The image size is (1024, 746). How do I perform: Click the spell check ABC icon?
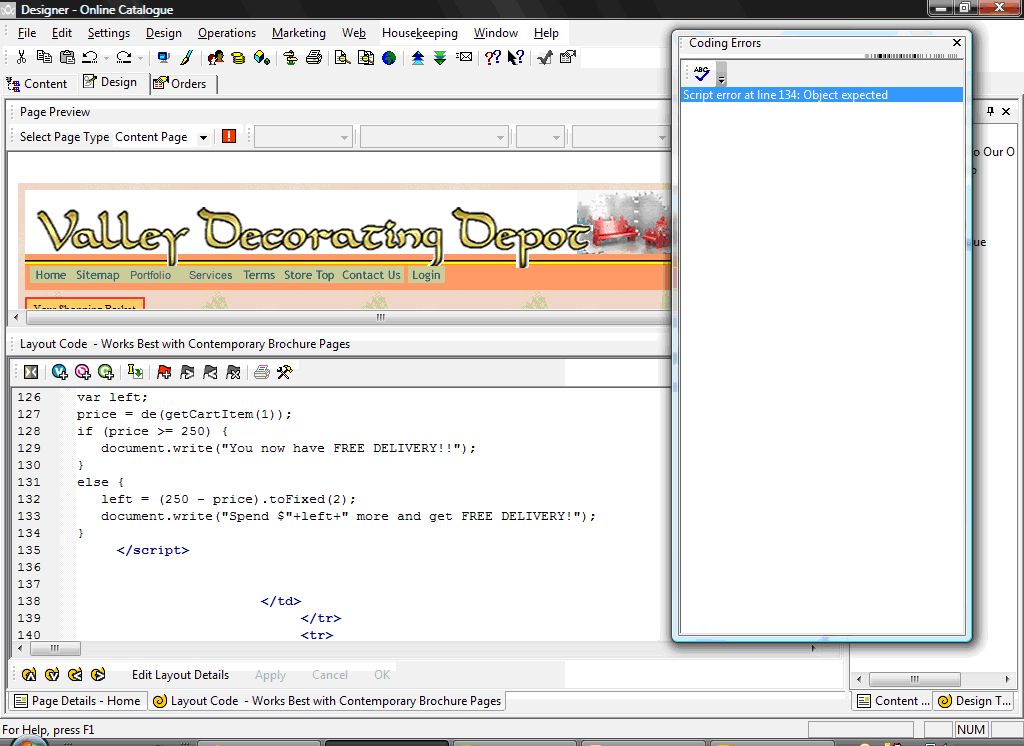(701, 73)
